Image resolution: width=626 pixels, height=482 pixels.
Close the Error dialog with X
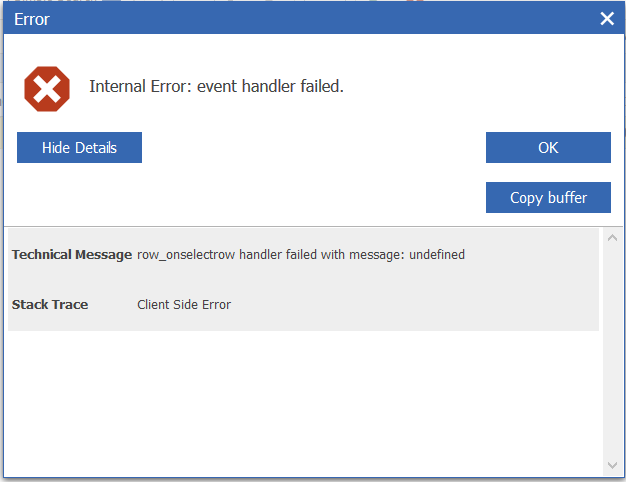(x=606, y=19)
